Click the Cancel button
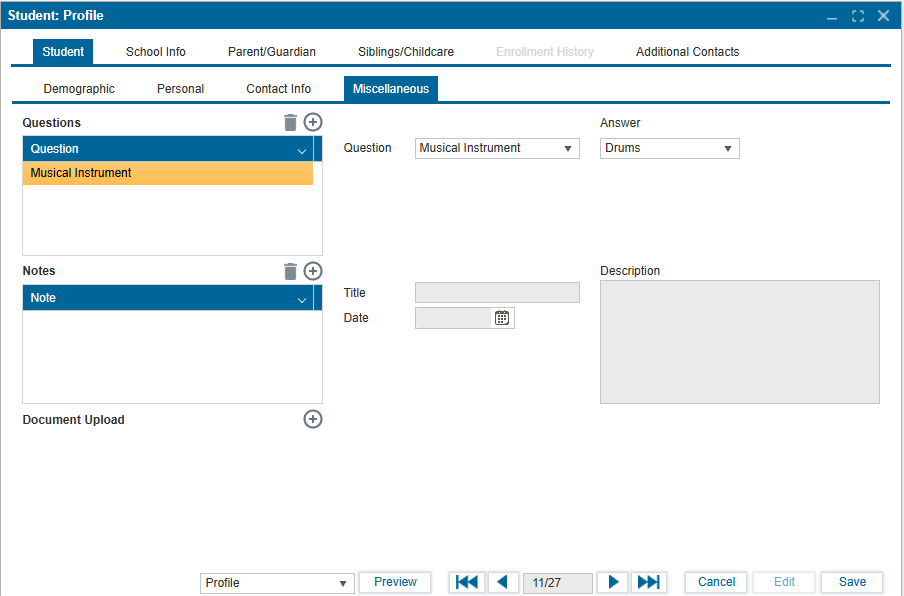Screen dimensions: 904x596 [x=716, y=582]
